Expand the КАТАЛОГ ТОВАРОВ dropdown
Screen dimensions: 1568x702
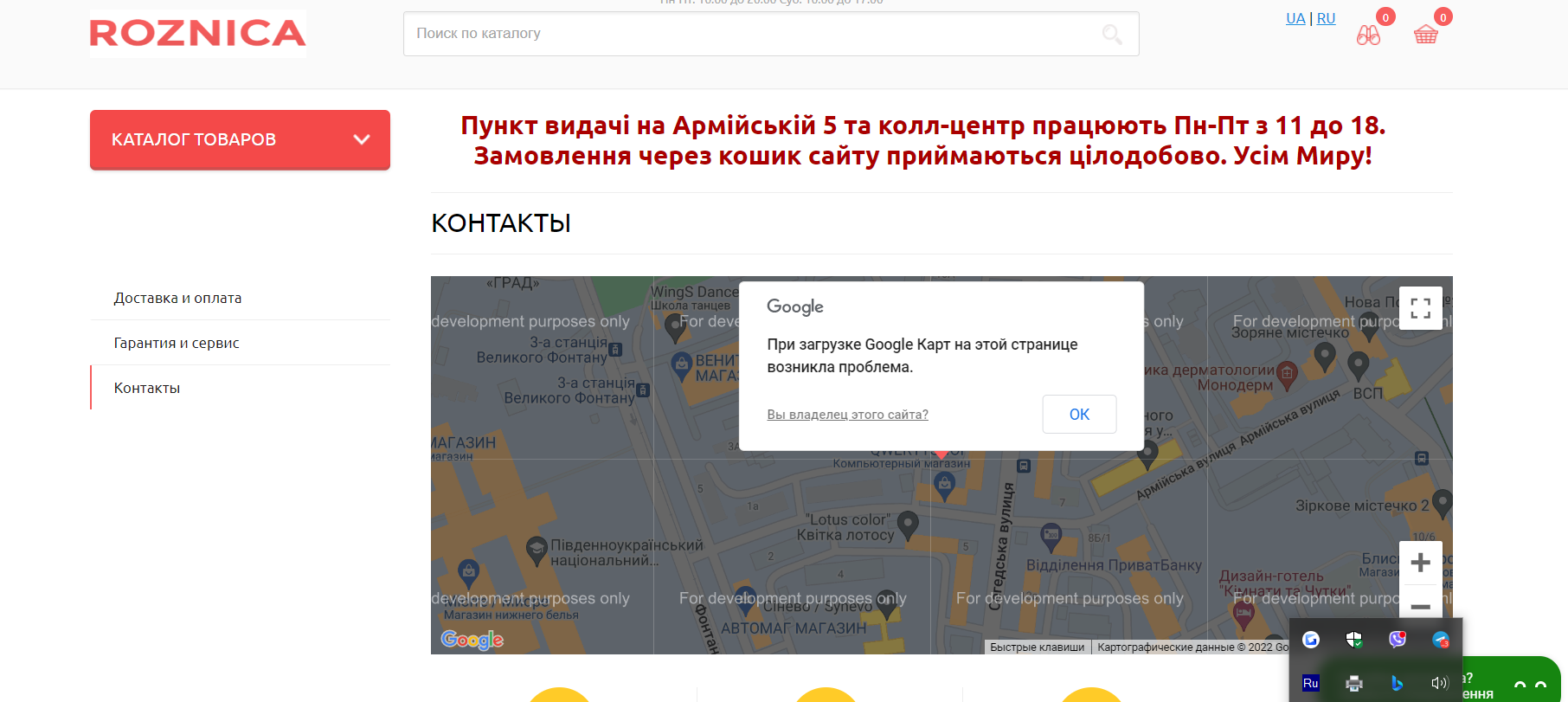(240, 139)
